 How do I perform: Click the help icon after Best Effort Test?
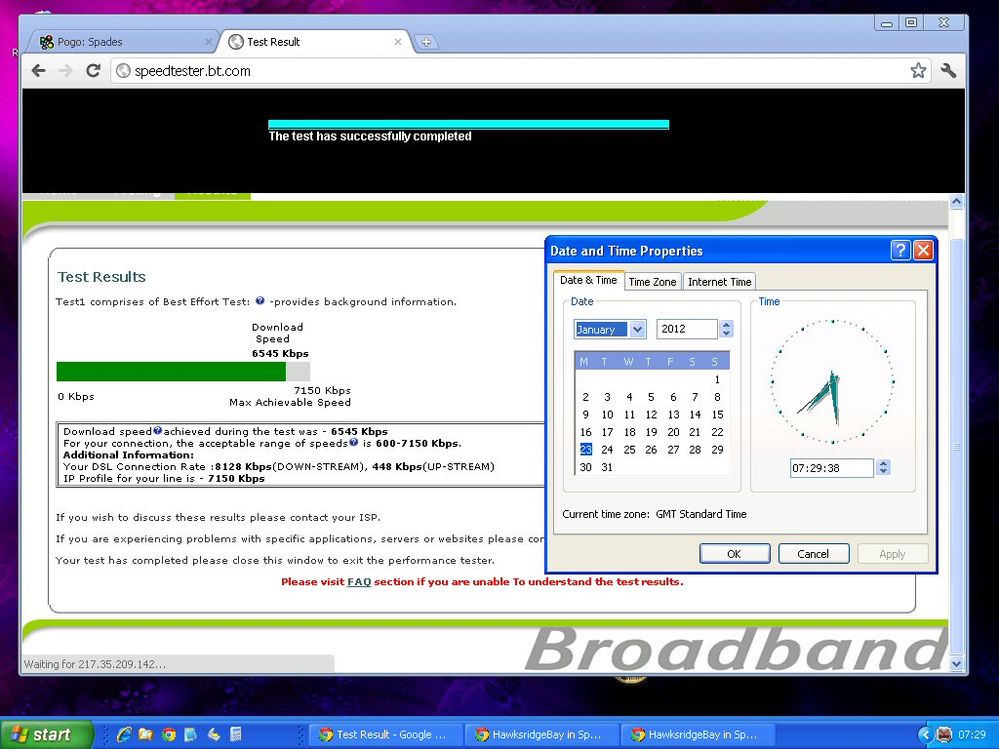tap(260, 301)
